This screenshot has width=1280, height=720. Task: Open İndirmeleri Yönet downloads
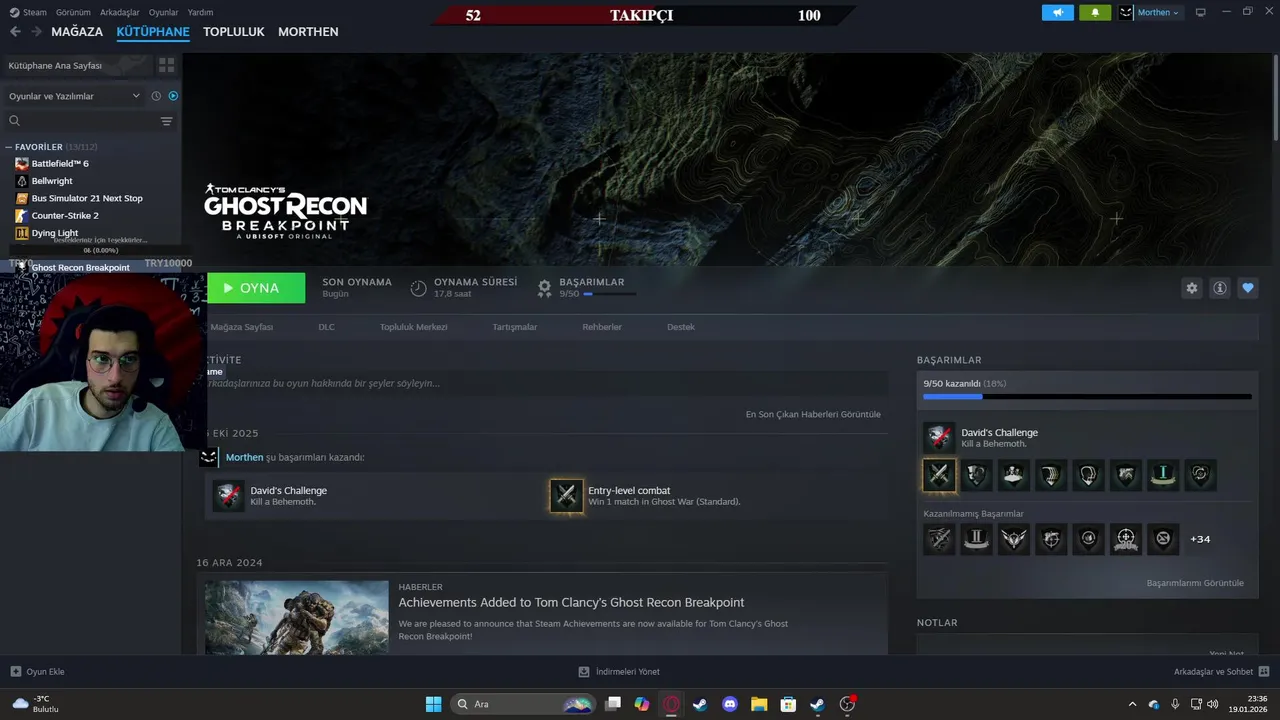619,672
